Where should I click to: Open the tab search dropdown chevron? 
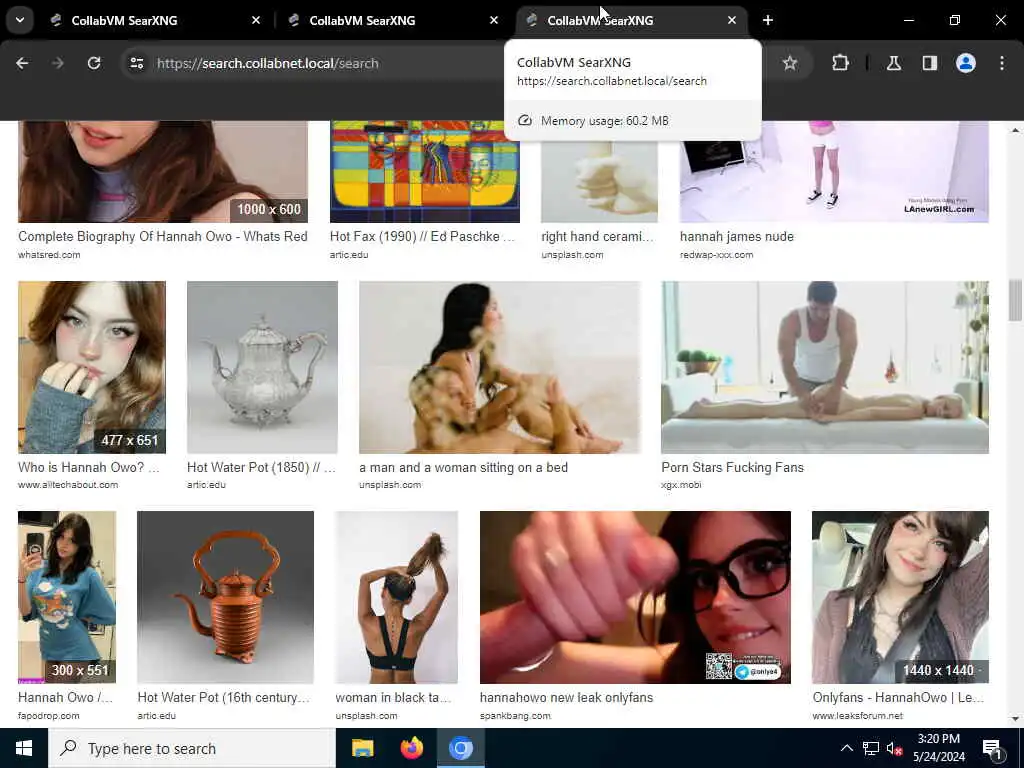click(x=20, y=20)
